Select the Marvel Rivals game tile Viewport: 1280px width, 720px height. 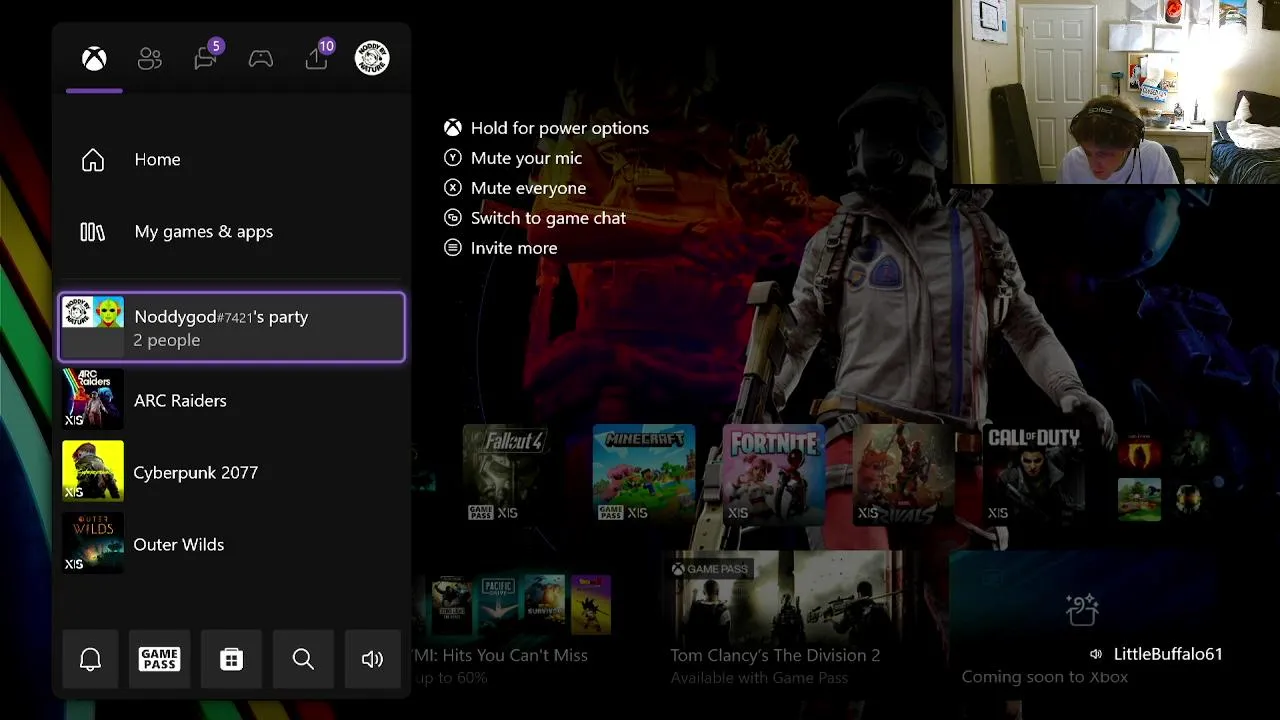pyautogui.click(x=904, y=474)
